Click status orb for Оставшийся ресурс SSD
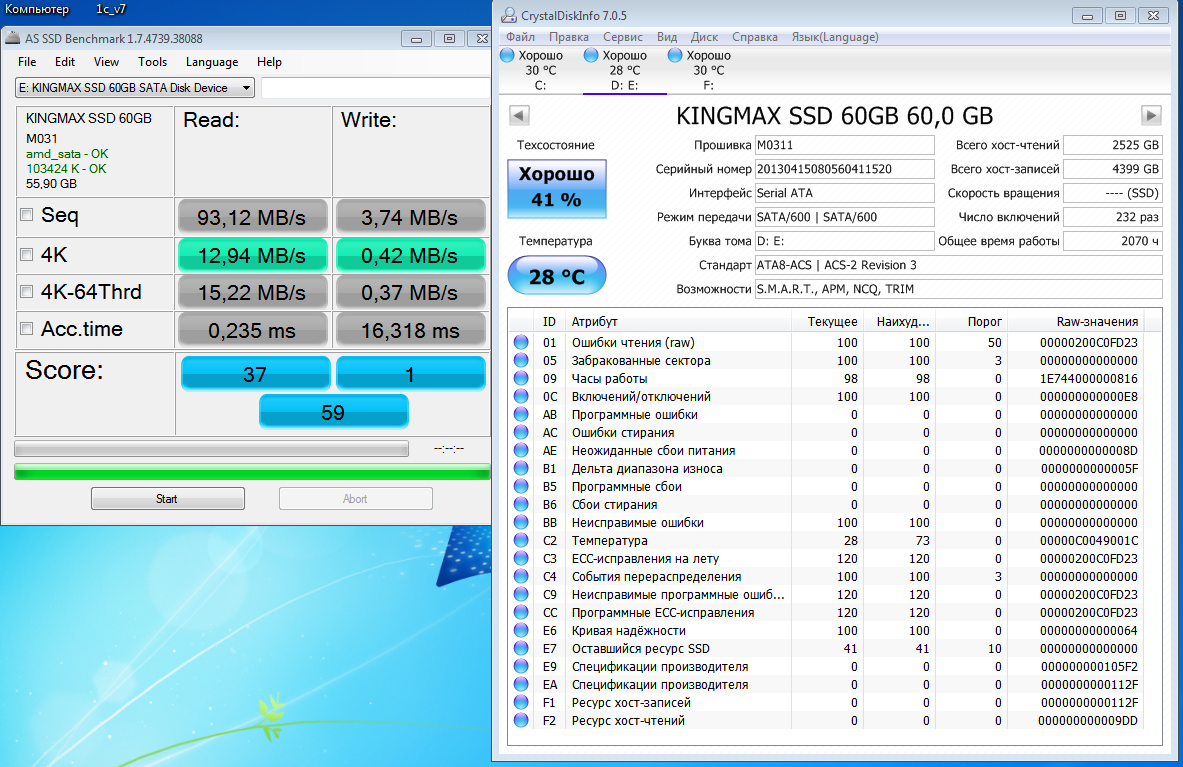Screen dimensions: 1183x767 point(521,649)
